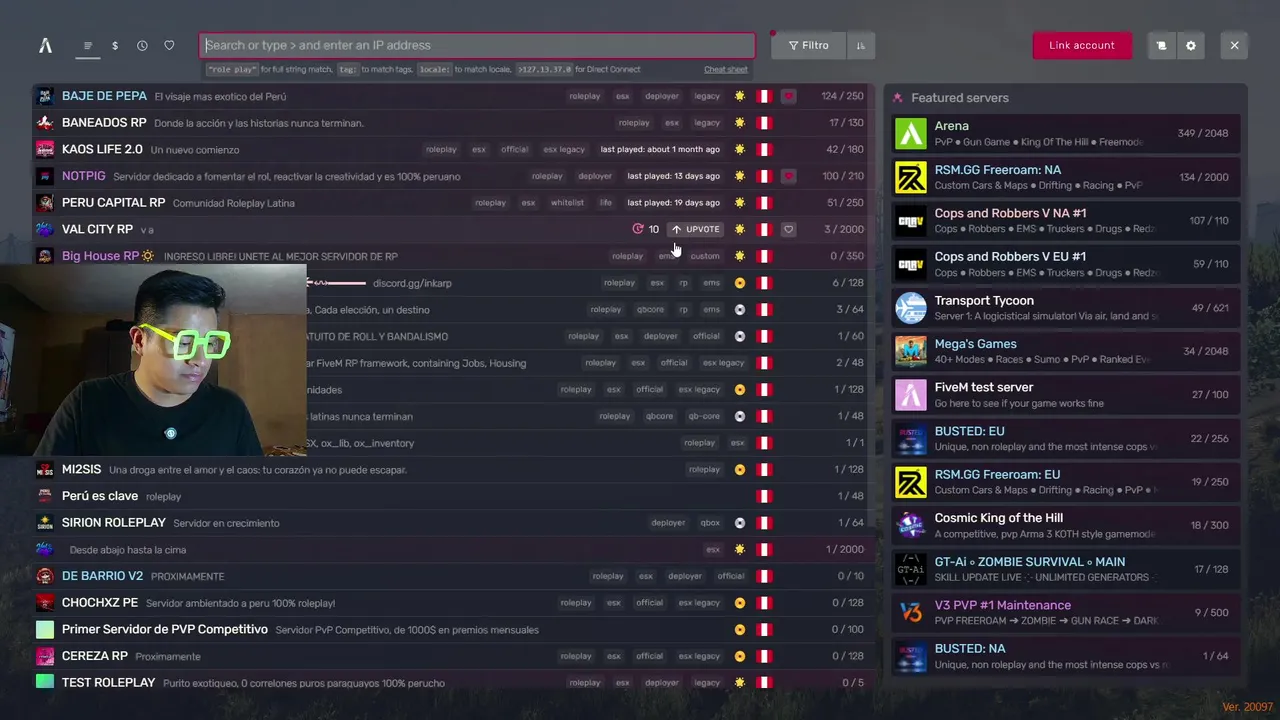Click the DE BARRIO V2 server icon
Viewport: 1280px width, 720px height.
click(45, 576)
